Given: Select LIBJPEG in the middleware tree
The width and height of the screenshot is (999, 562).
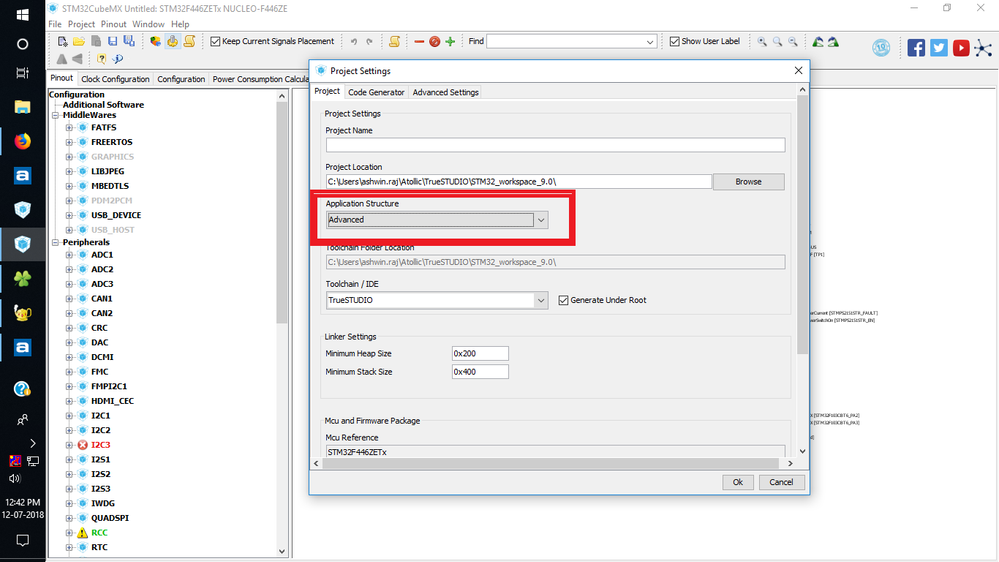Looking at the screenshot, I should (x=108, y=171).
